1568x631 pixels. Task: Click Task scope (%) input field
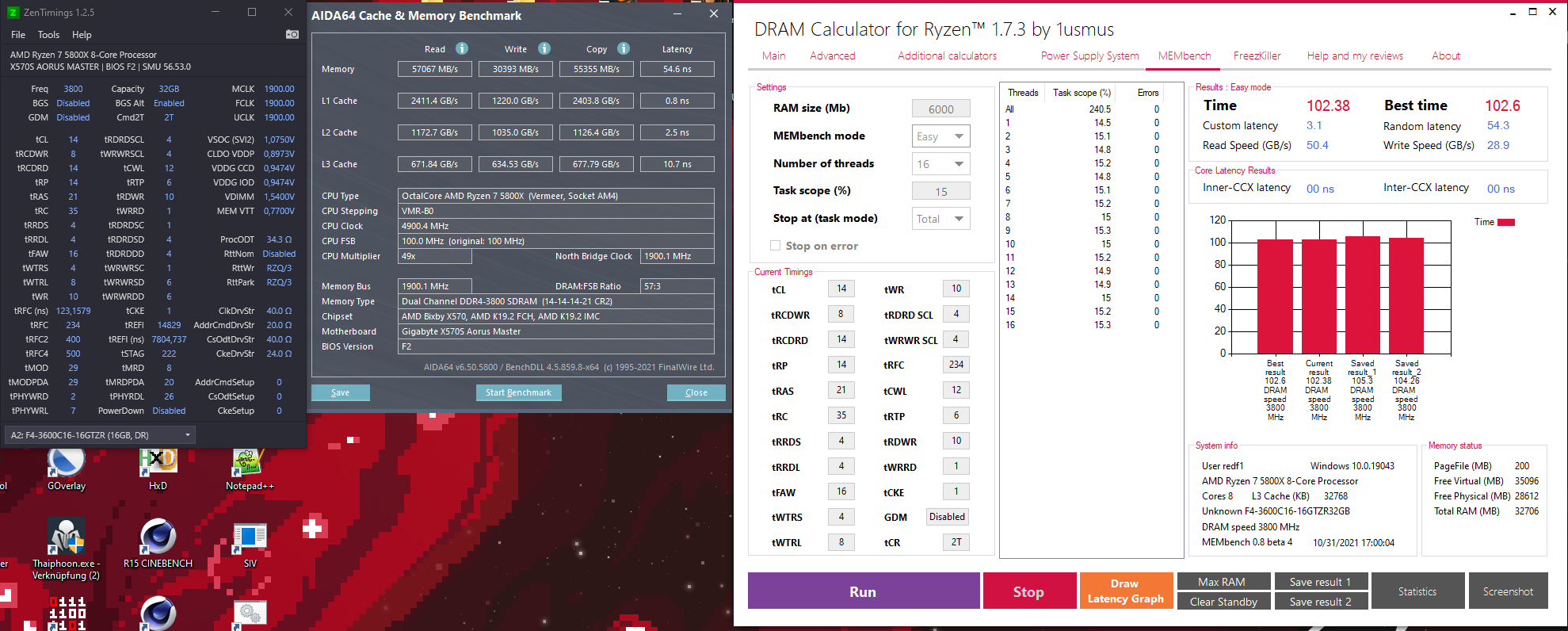pyautogui.click(x=941, y=191)
